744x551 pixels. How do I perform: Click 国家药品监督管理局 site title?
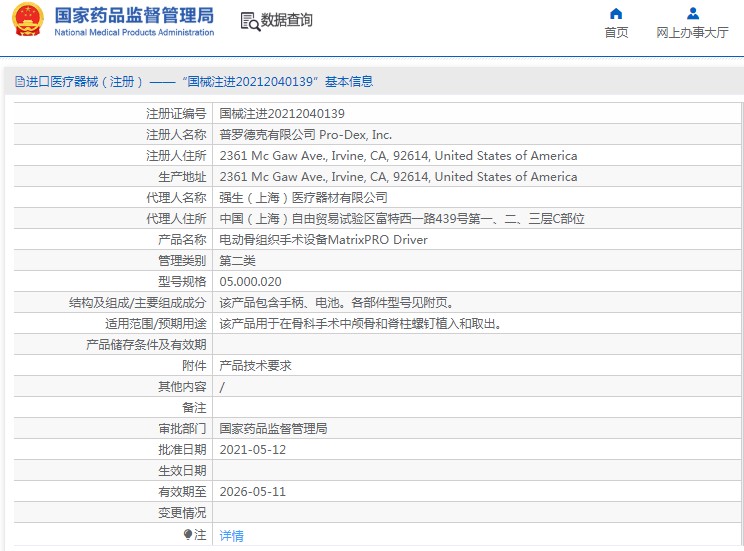tap(134, 15)
